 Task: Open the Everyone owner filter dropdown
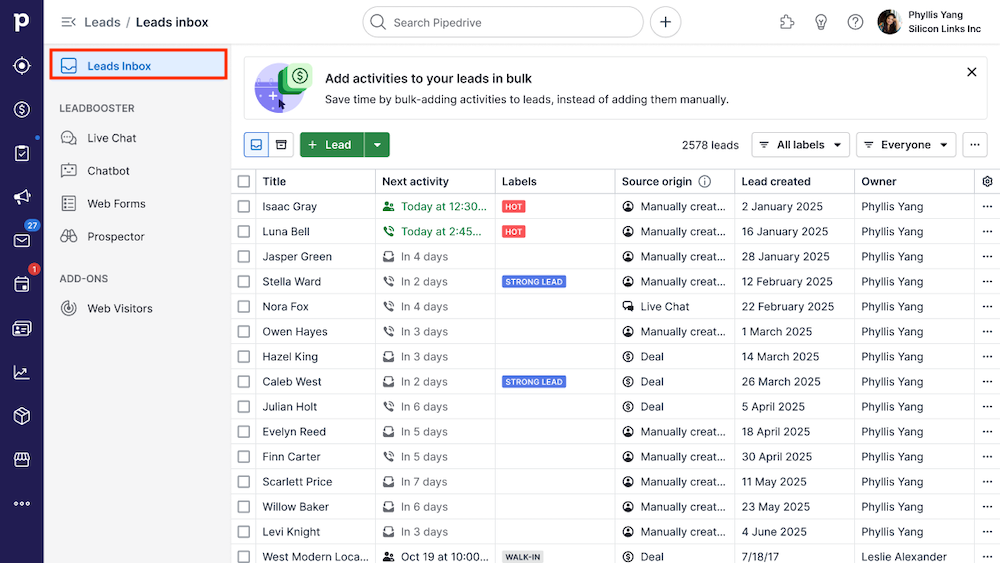pyautogui.click(x=905, y=145)
